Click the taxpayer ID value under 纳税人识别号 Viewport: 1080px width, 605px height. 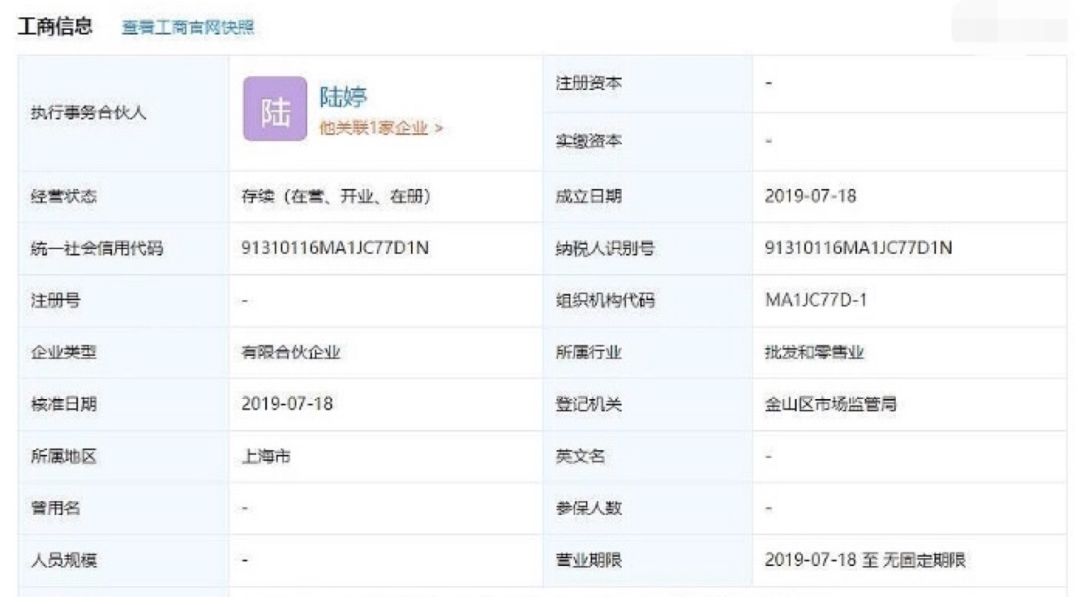(x=858, y=248)
